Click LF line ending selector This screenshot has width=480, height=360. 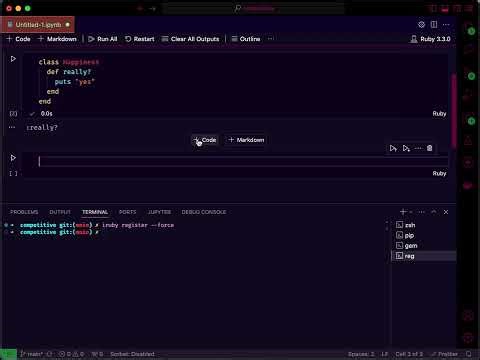tap(385, 354)
